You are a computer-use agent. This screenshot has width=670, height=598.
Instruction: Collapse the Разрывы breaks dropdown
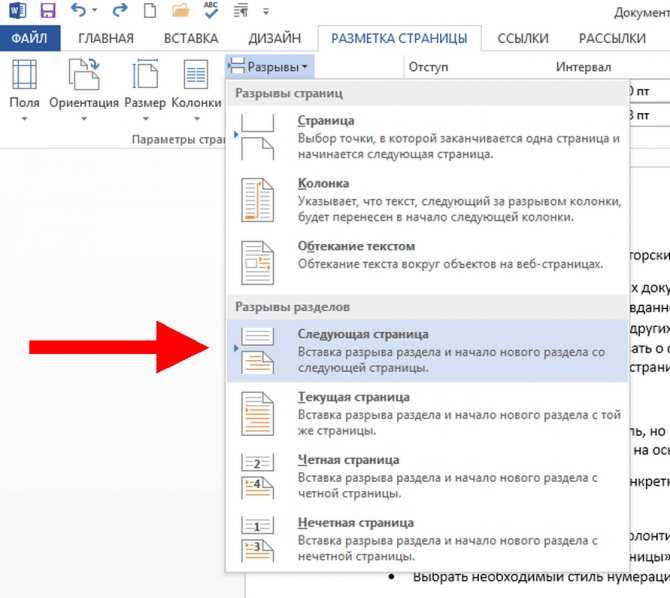click(270, 67)
